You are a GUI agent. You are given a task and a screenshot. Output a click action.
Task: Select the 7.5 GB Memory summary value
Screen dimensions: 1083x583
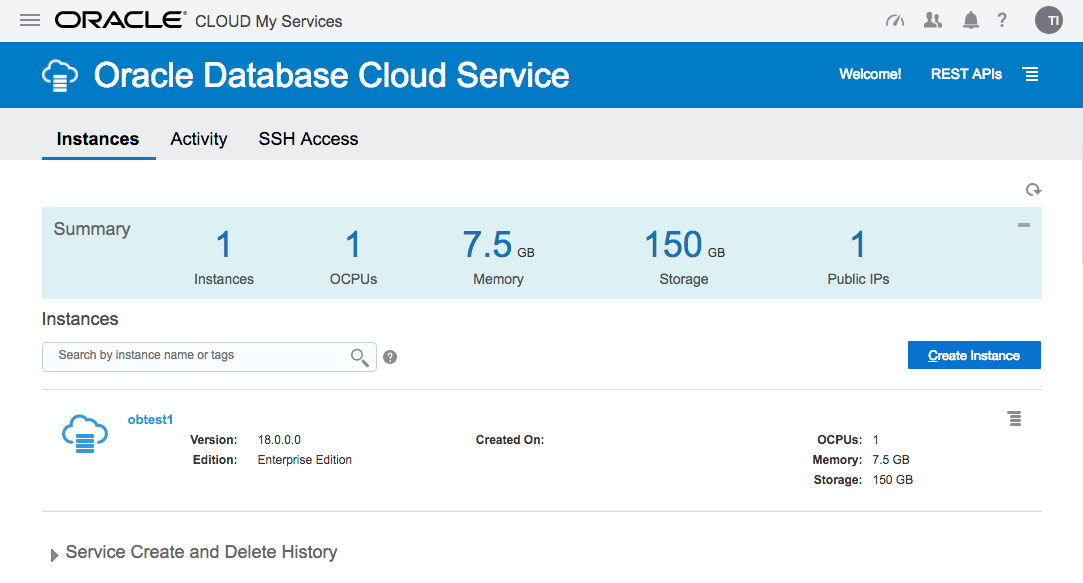pos(498,245)
